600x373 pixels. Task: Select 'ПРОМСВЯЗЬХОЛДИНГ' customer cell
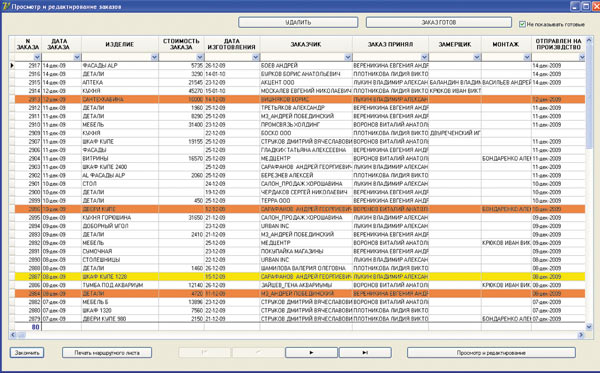click(x=306, y=125)
